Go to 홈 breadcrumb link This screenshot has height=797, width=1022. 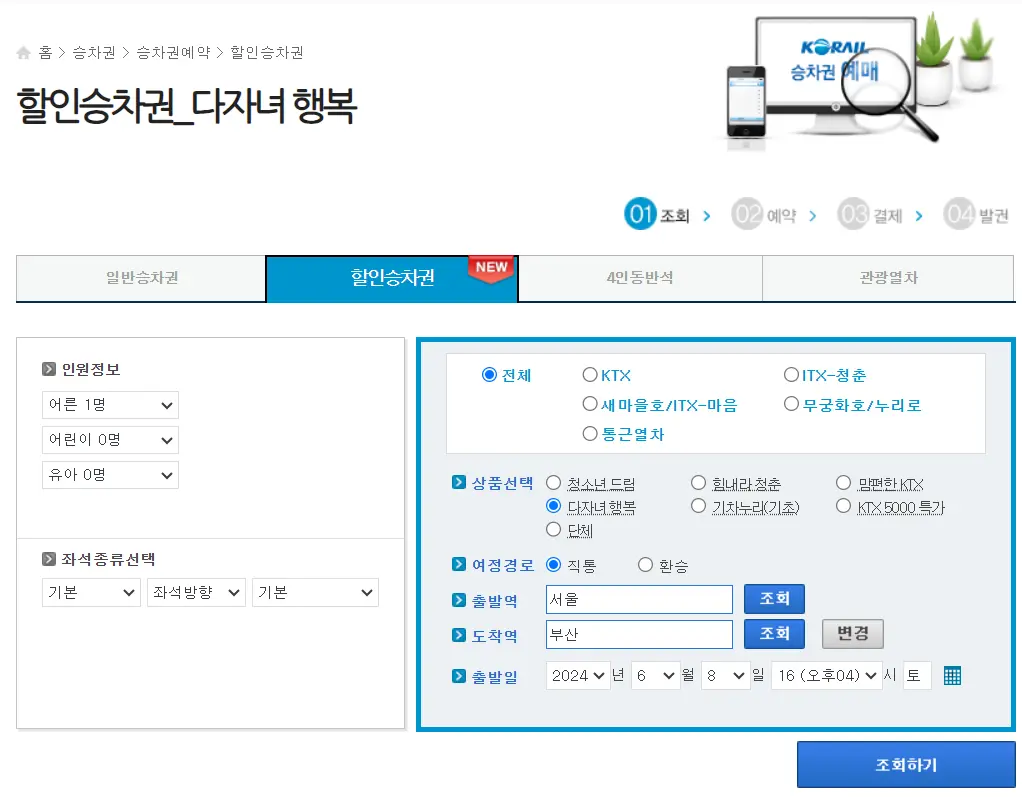pyautogui.click(x=45, y=53)
